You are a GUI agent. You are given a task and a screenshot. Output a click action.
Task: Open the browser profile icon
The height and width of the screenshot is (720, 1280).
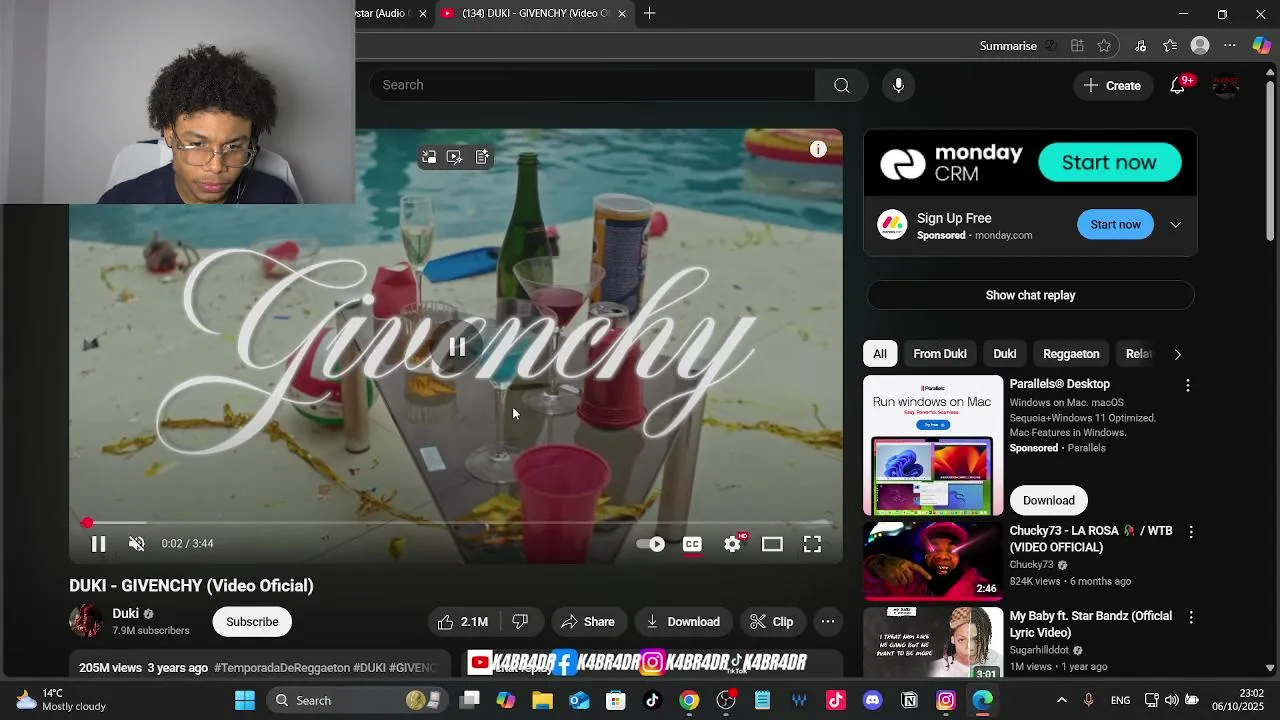[x=1200, y=46]
